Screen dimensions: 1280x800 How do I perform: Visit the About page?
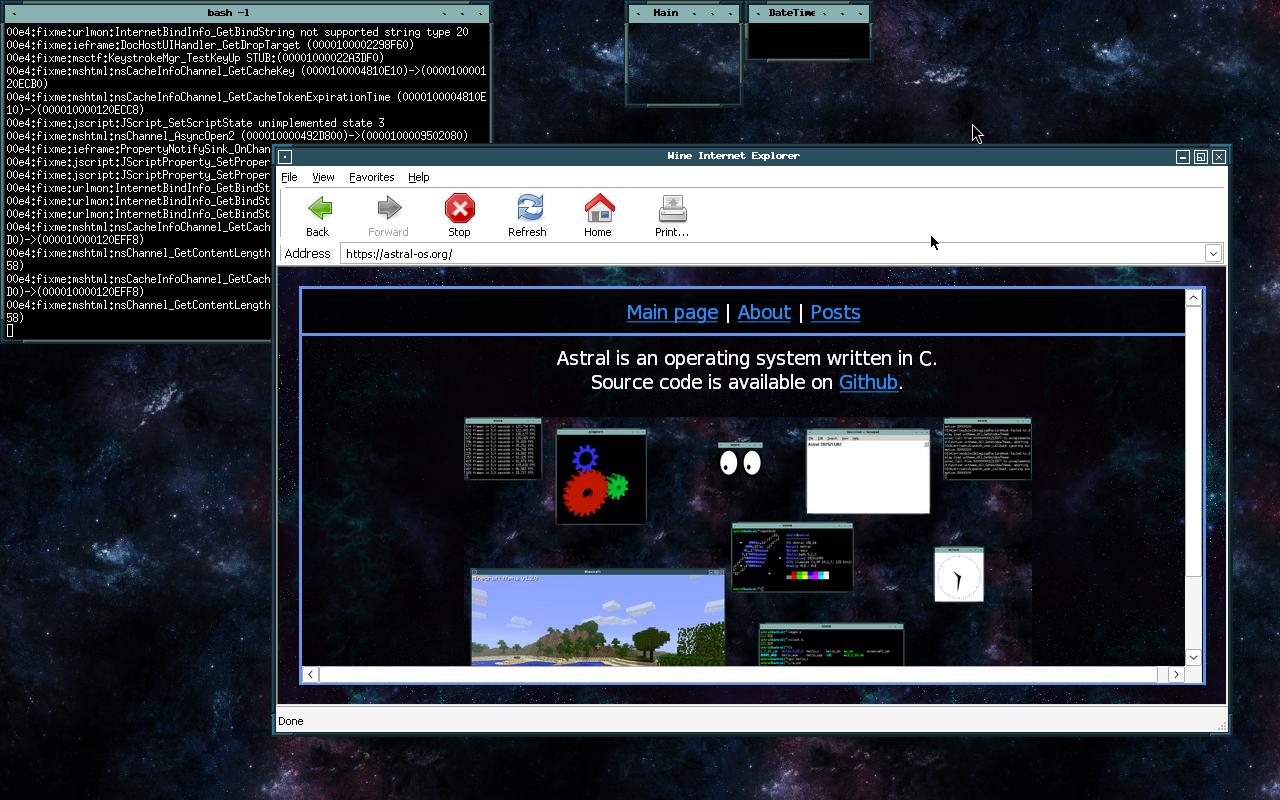point(764,312)
